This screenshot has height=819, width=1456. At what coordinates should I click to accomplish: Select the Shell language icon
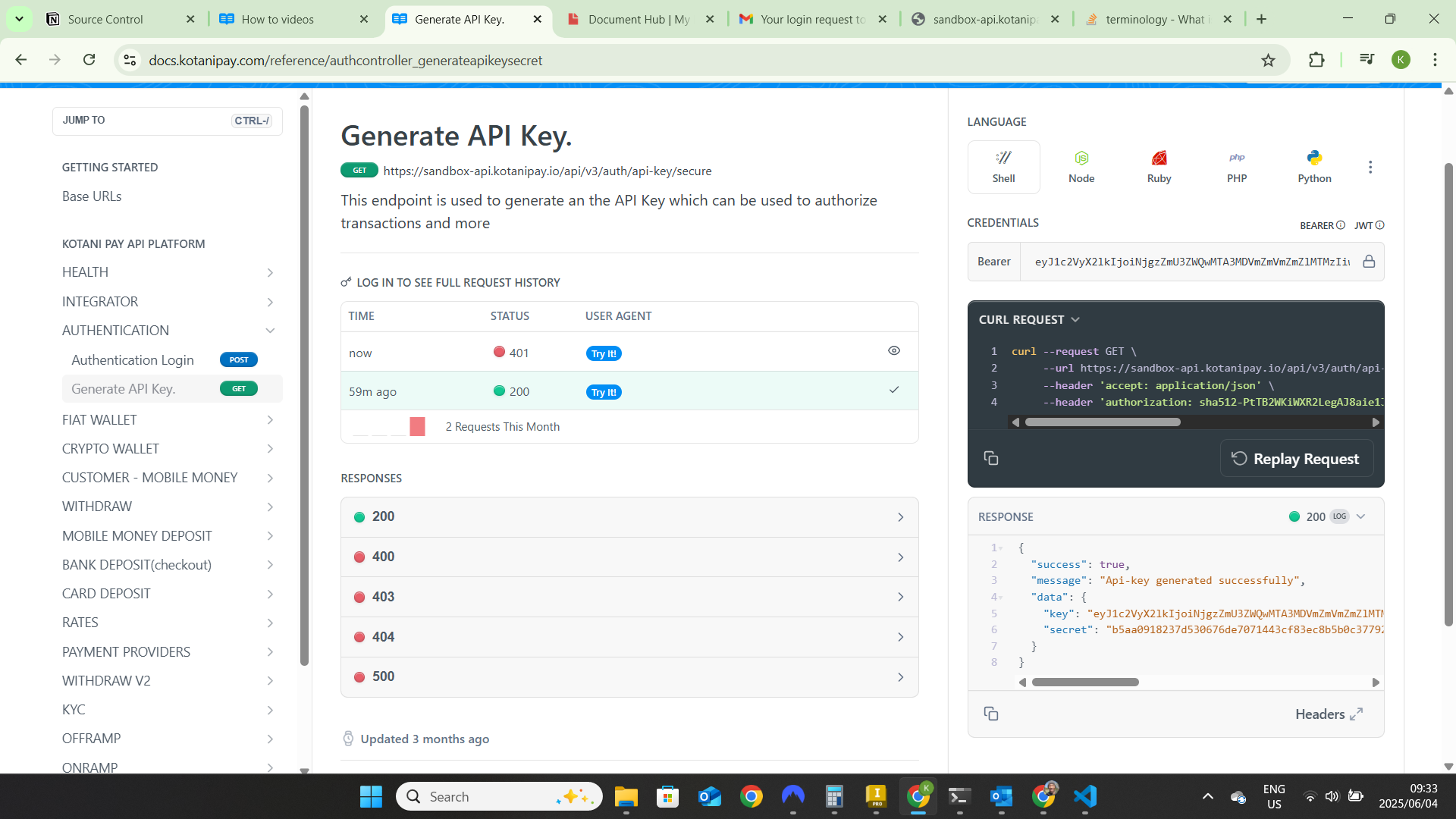tap(1003, 167)
